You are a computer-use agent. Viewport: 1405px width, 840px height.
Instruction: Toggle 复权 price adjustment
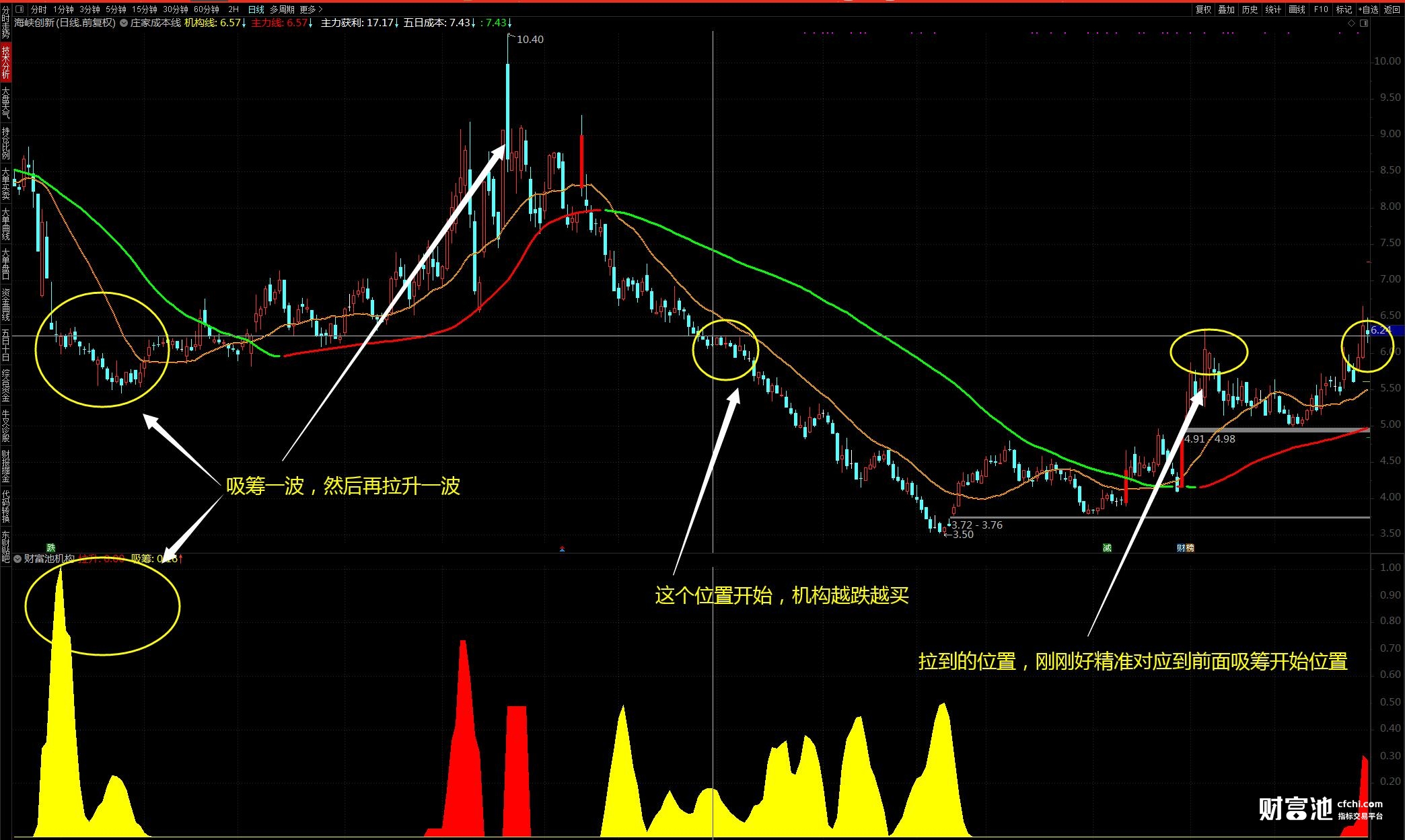1203,9
